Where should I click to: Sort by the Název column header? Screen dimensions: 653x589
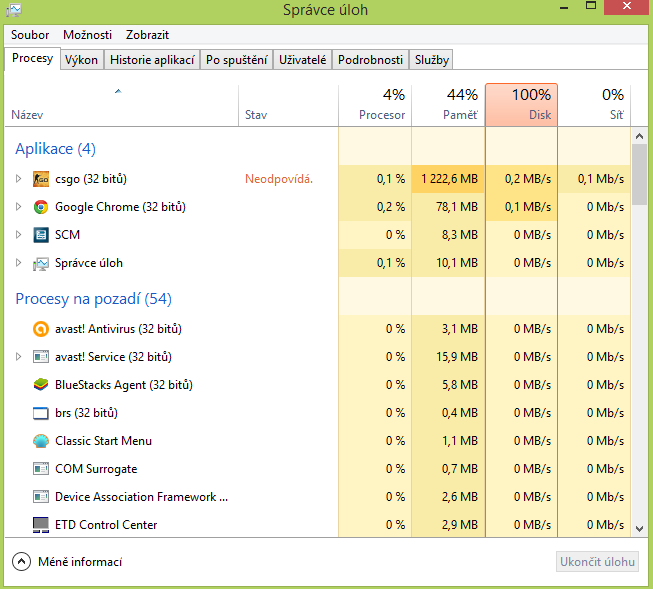coord(121,105)
